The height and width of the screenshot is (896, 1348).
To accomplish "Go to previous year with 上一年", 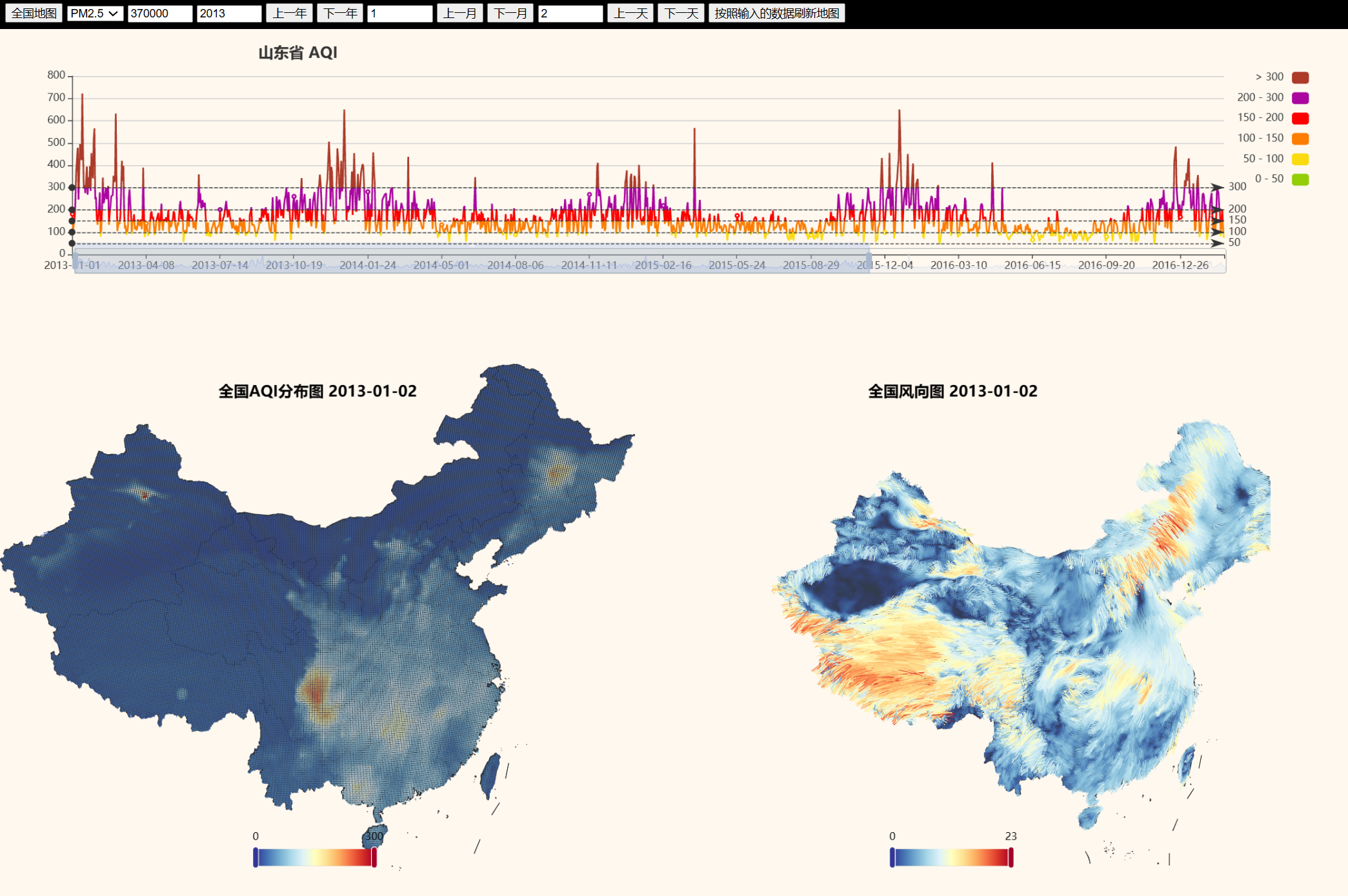I will 289,13.
